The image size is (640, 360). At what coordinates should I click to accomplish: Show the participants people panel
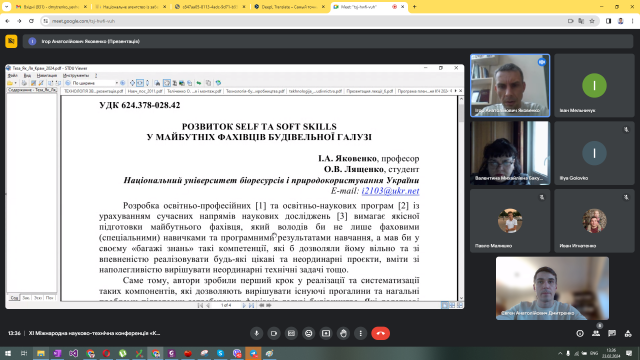coord(596,333)
